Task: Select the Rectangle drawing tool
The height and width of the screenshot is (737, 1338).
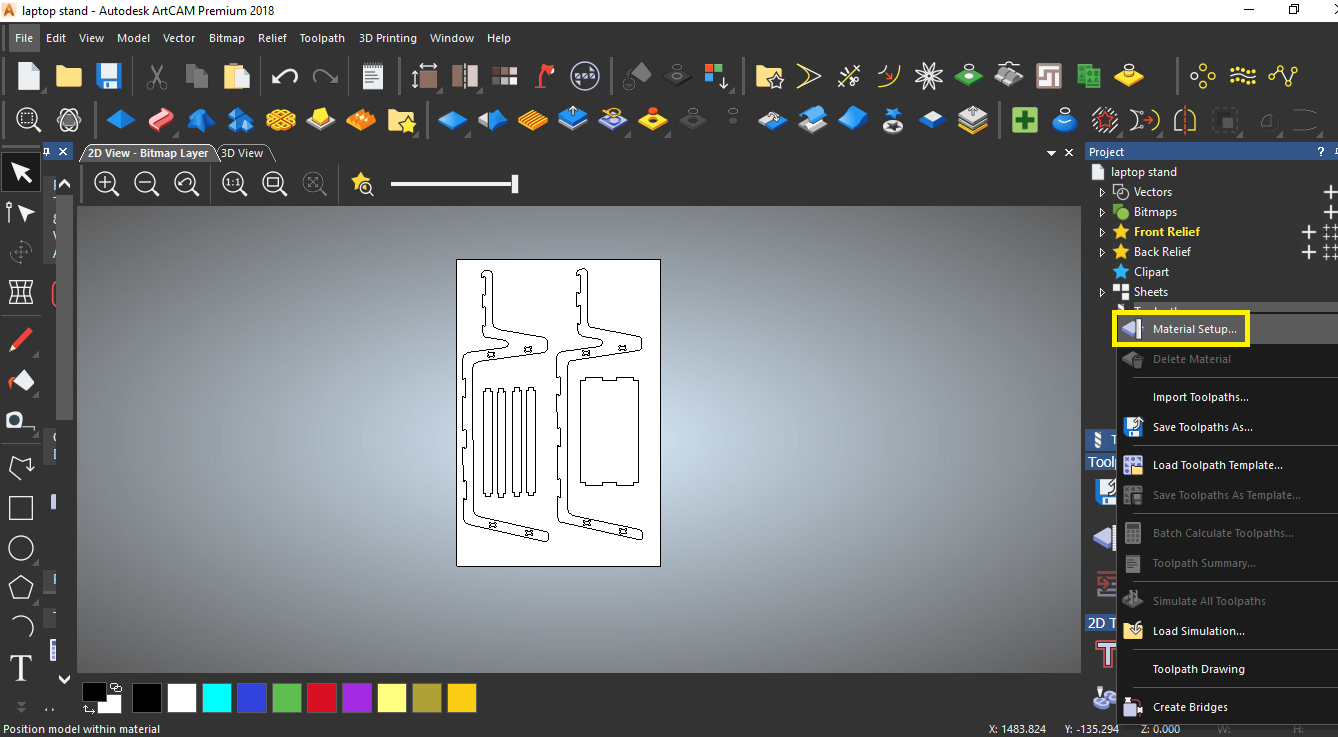Action: pyautogui.click(x=21, y=508)
